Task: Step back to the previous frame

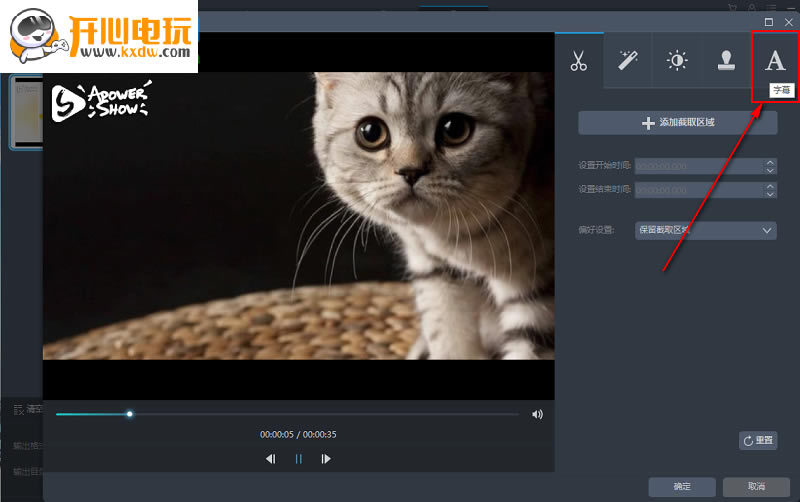Action: [270, 459]
